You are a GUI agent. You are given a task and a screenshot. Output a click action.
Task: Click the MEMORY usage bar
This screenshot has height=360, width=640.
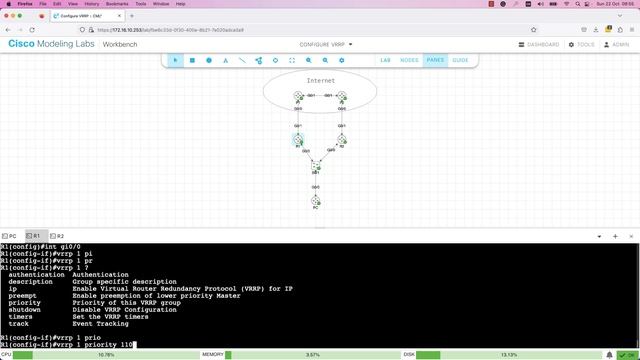coord(312,355)
